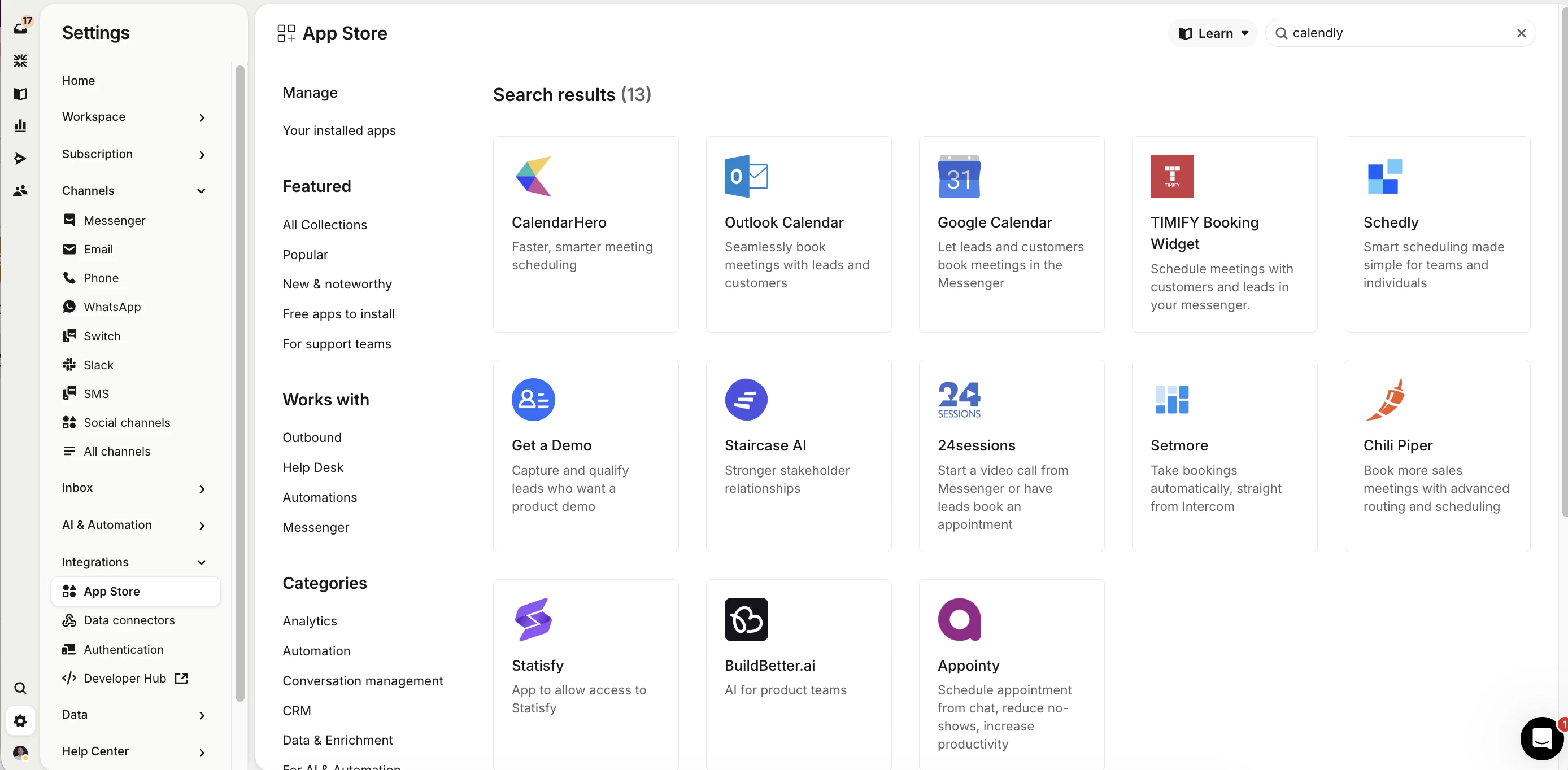1568x770 pixels.
Task: Open Your installed apps link
Action: pyautogui.click(x=338, y=130)
